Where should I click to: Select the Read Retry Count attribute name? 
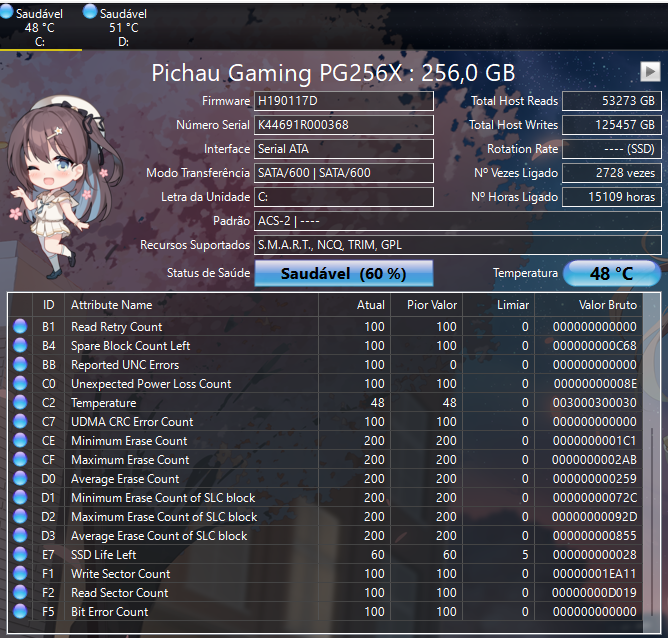(x=116, y=327)
